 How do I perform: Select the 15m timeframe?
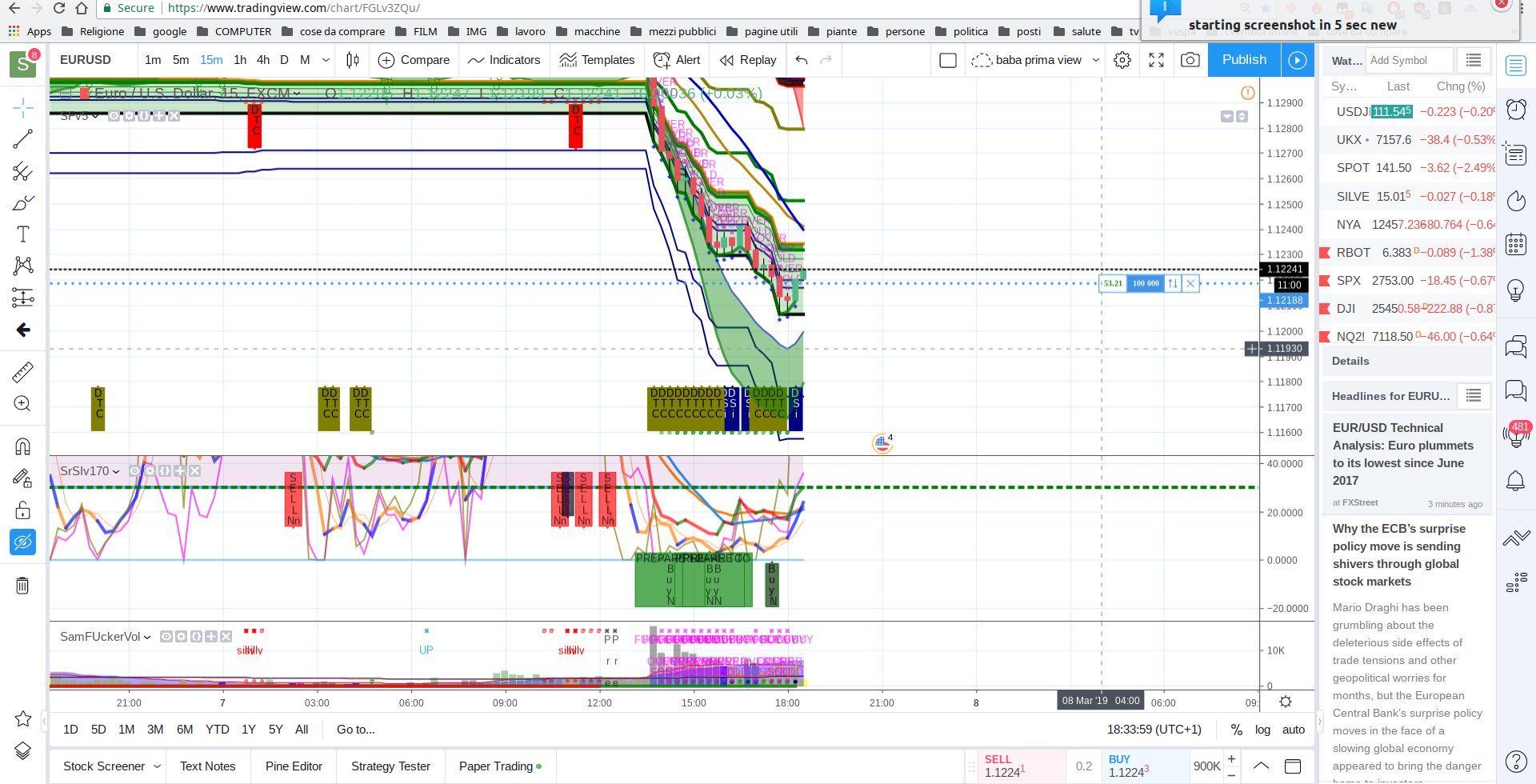tap(211, 60)
